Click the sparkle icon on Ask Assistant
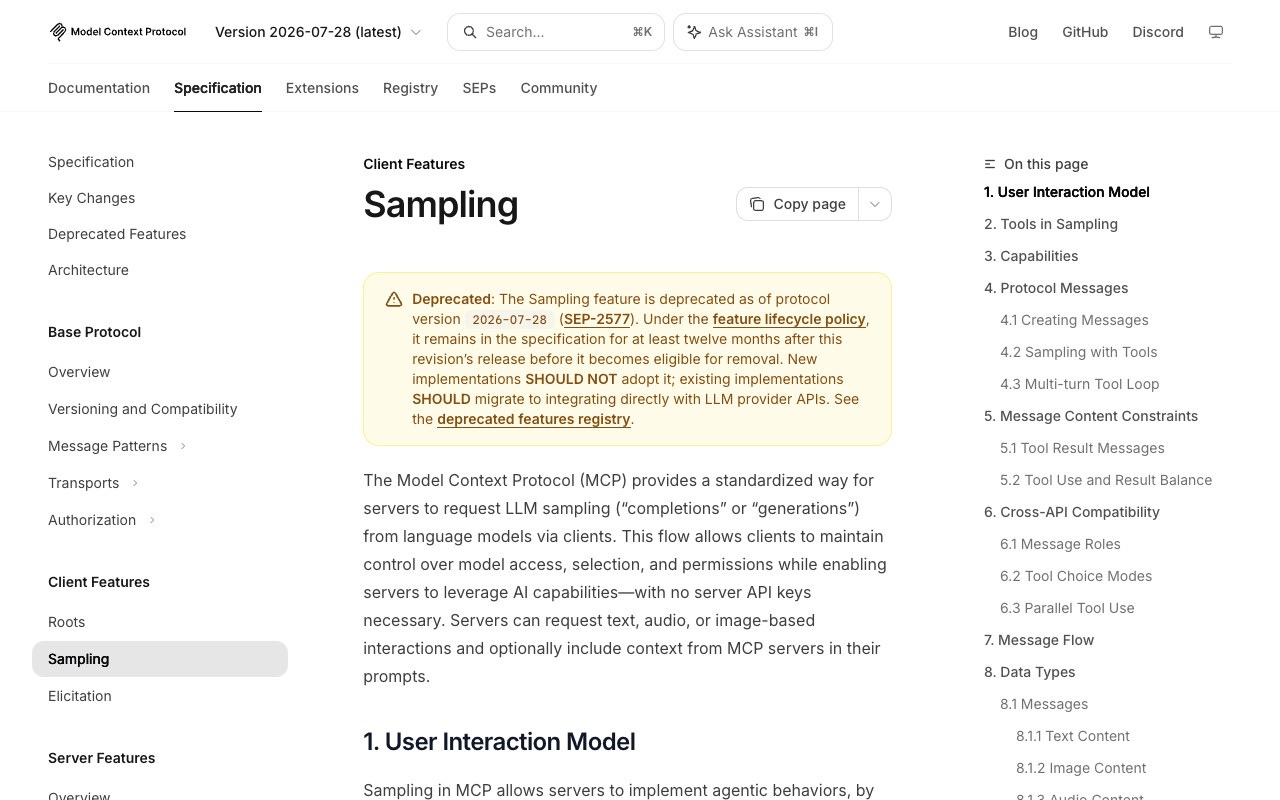Viewport: 1280px width, 800px height. [x=694, y=32]
